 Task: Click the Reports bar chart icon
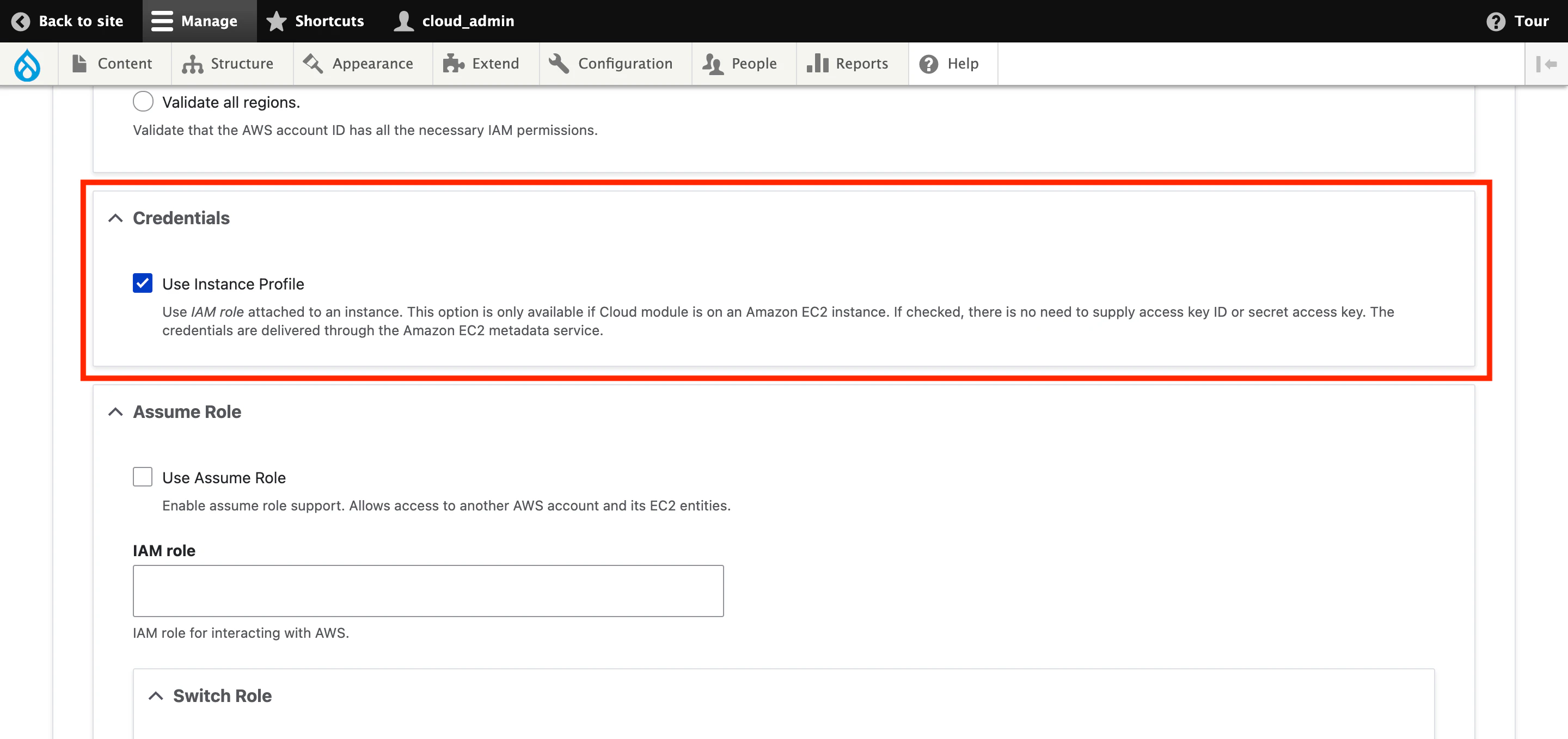[x=817, y=63]
